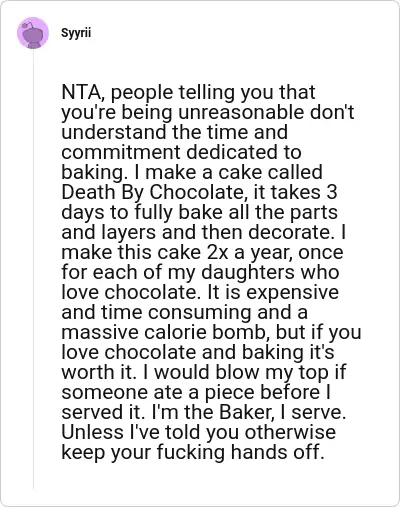
Task: Click the word understand in the comment
Action: (x=114, y=132)
